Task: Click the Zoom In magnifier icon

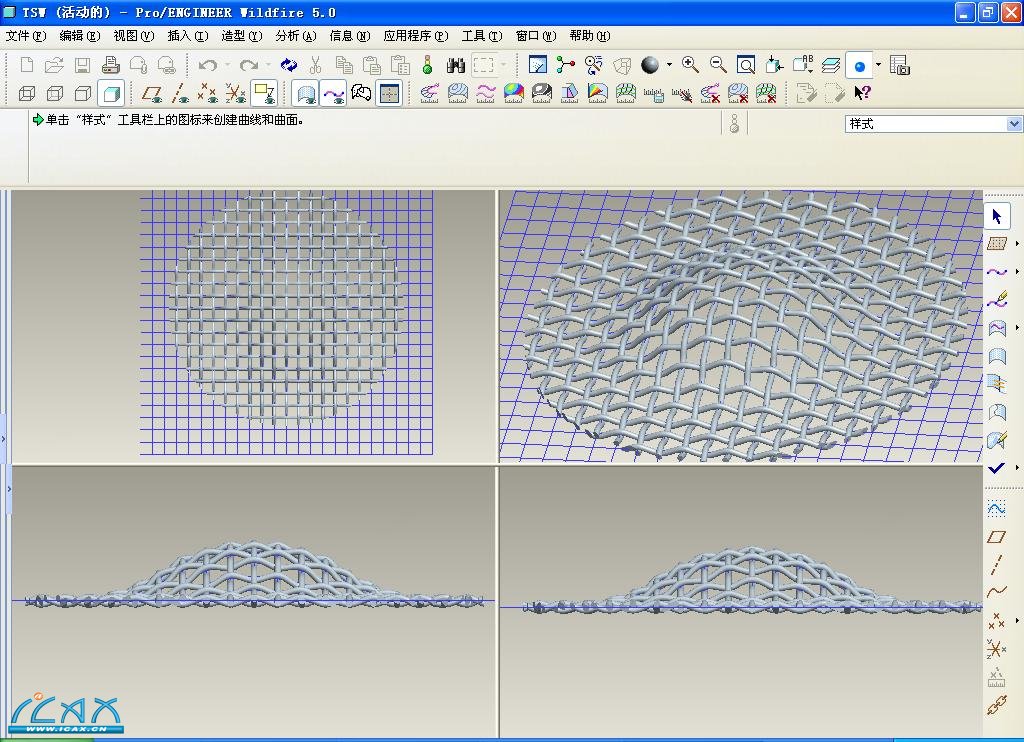Action: (690, 65)
